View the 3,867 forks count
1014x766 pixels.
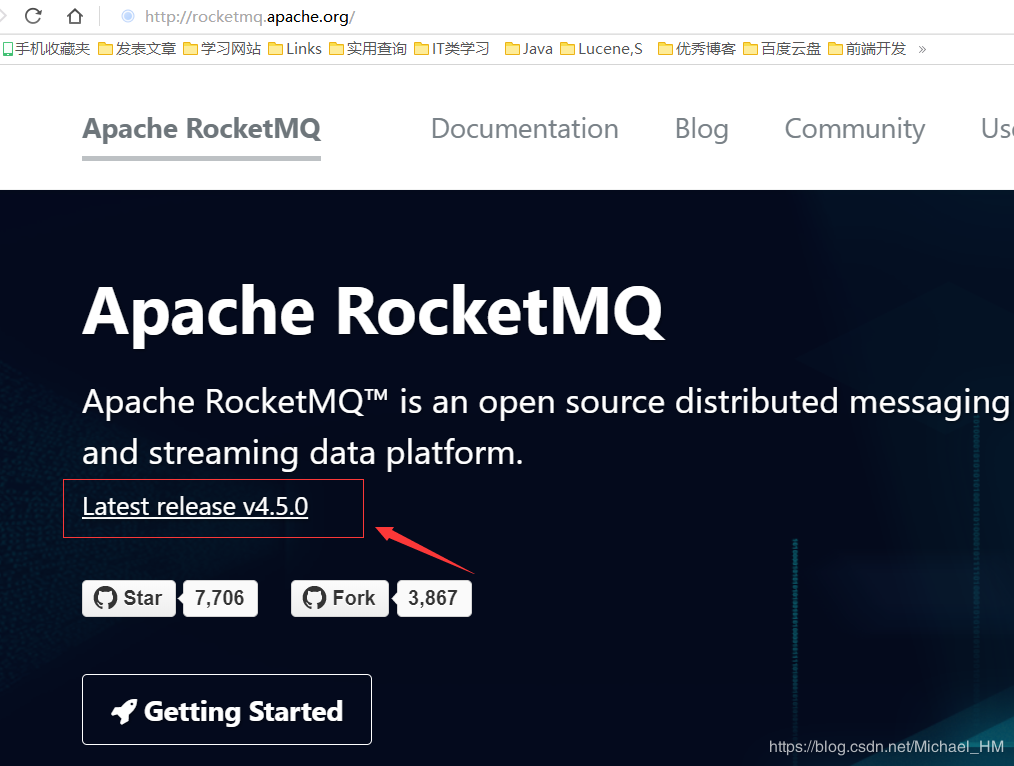tap(433, 598)
